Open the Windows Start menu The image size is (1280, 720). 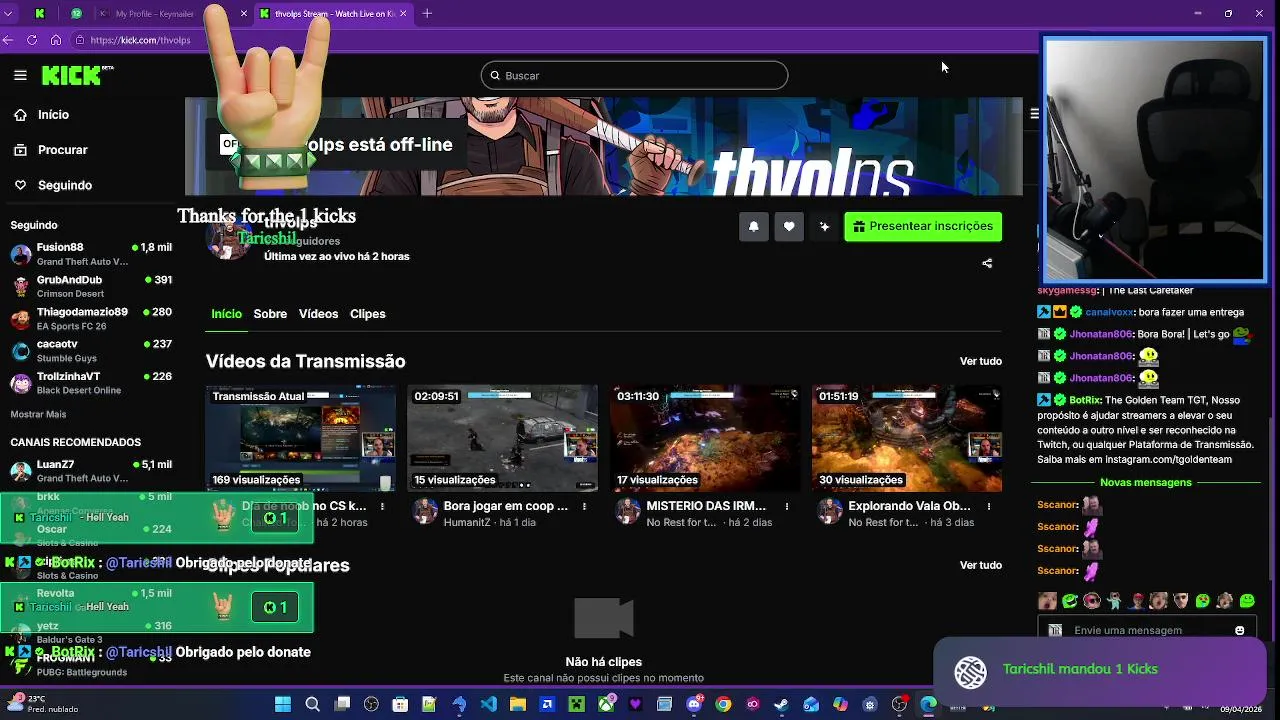click(x=283, y=704)
